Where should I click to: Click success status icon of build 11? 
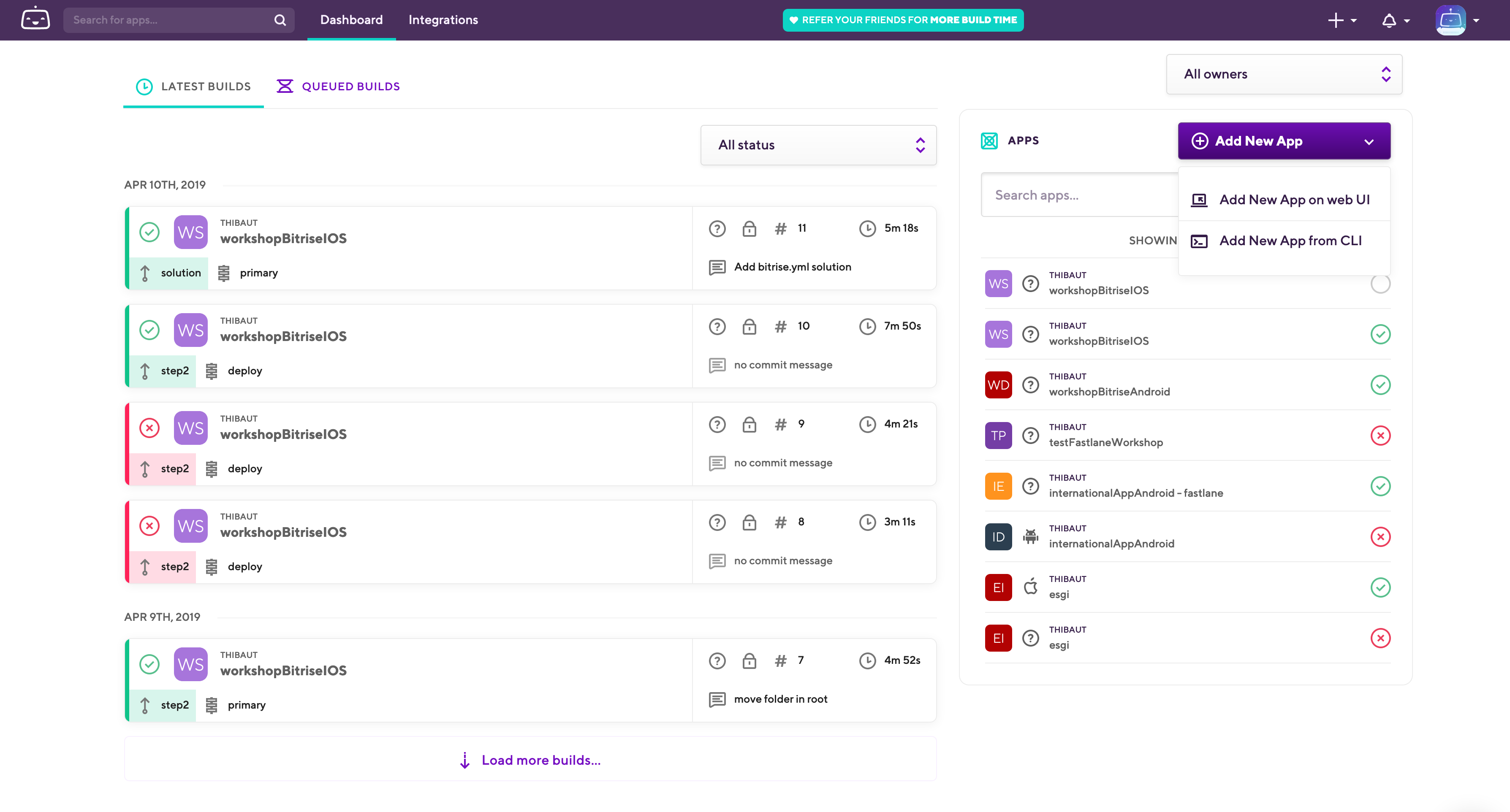[x=149, y=232]
